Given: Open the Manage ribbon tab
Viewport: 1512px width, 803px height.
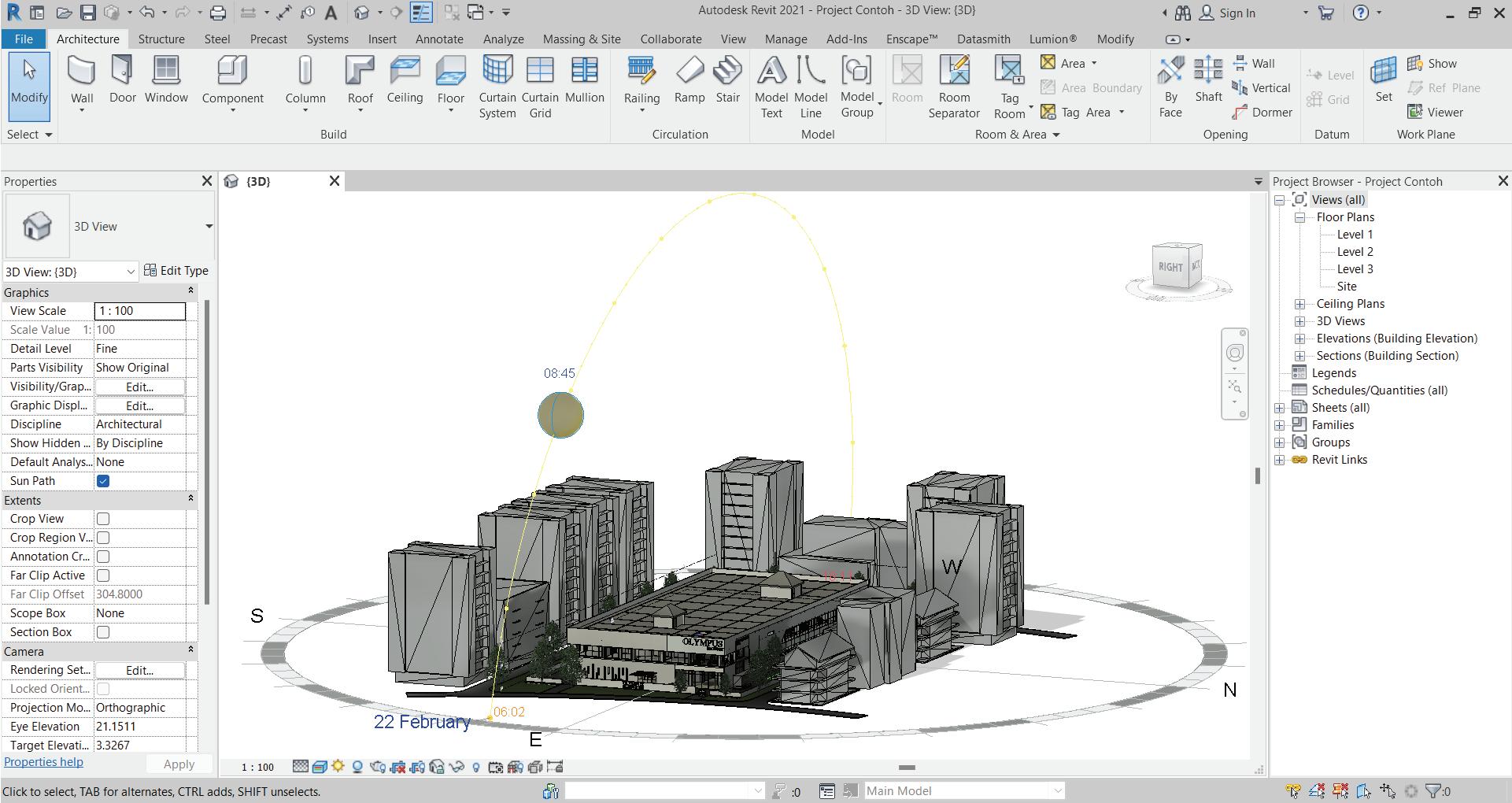Looking at the screenshot, I should [x=786, y=39].
